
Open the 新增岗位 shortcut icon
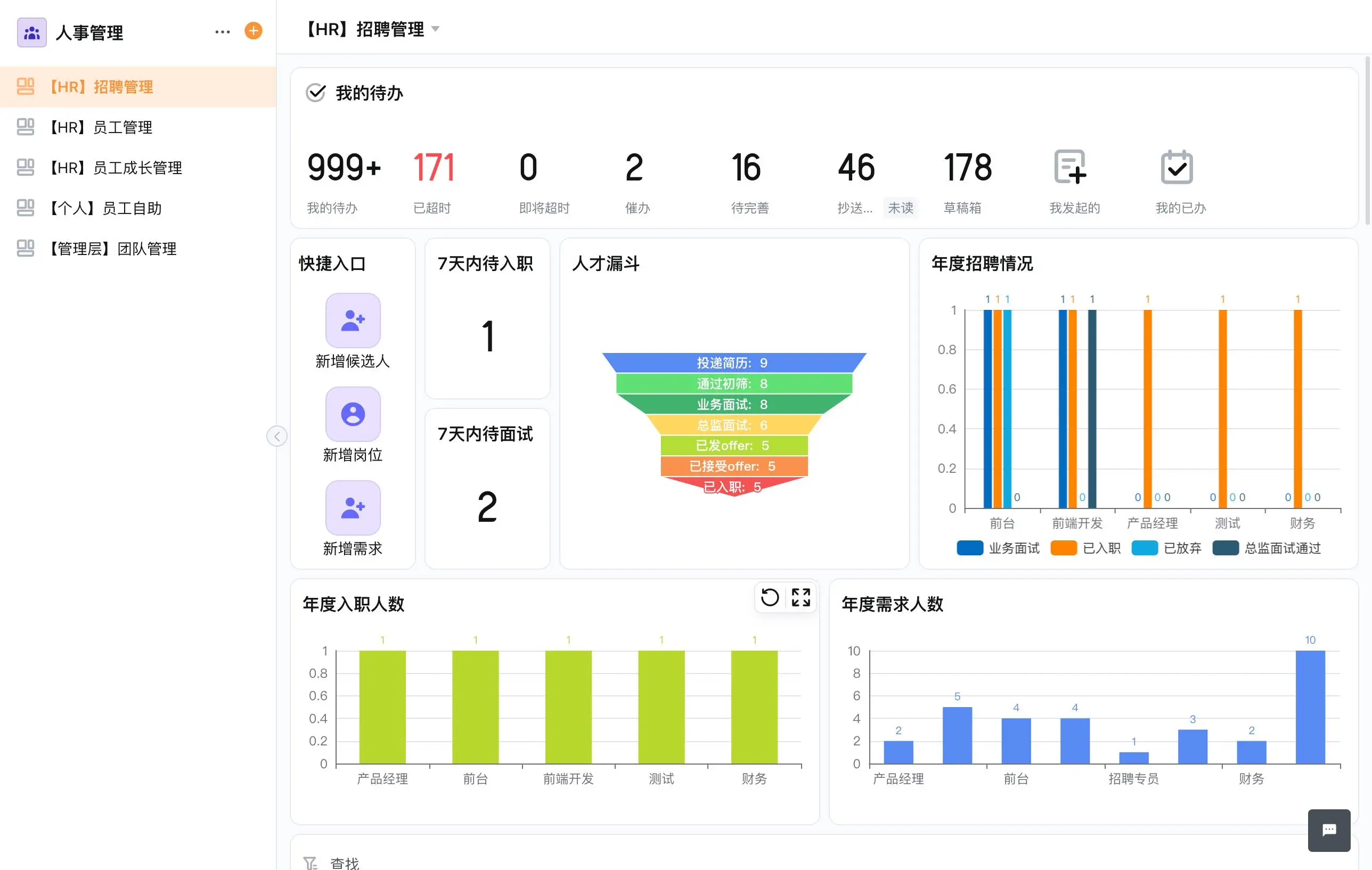353,414
